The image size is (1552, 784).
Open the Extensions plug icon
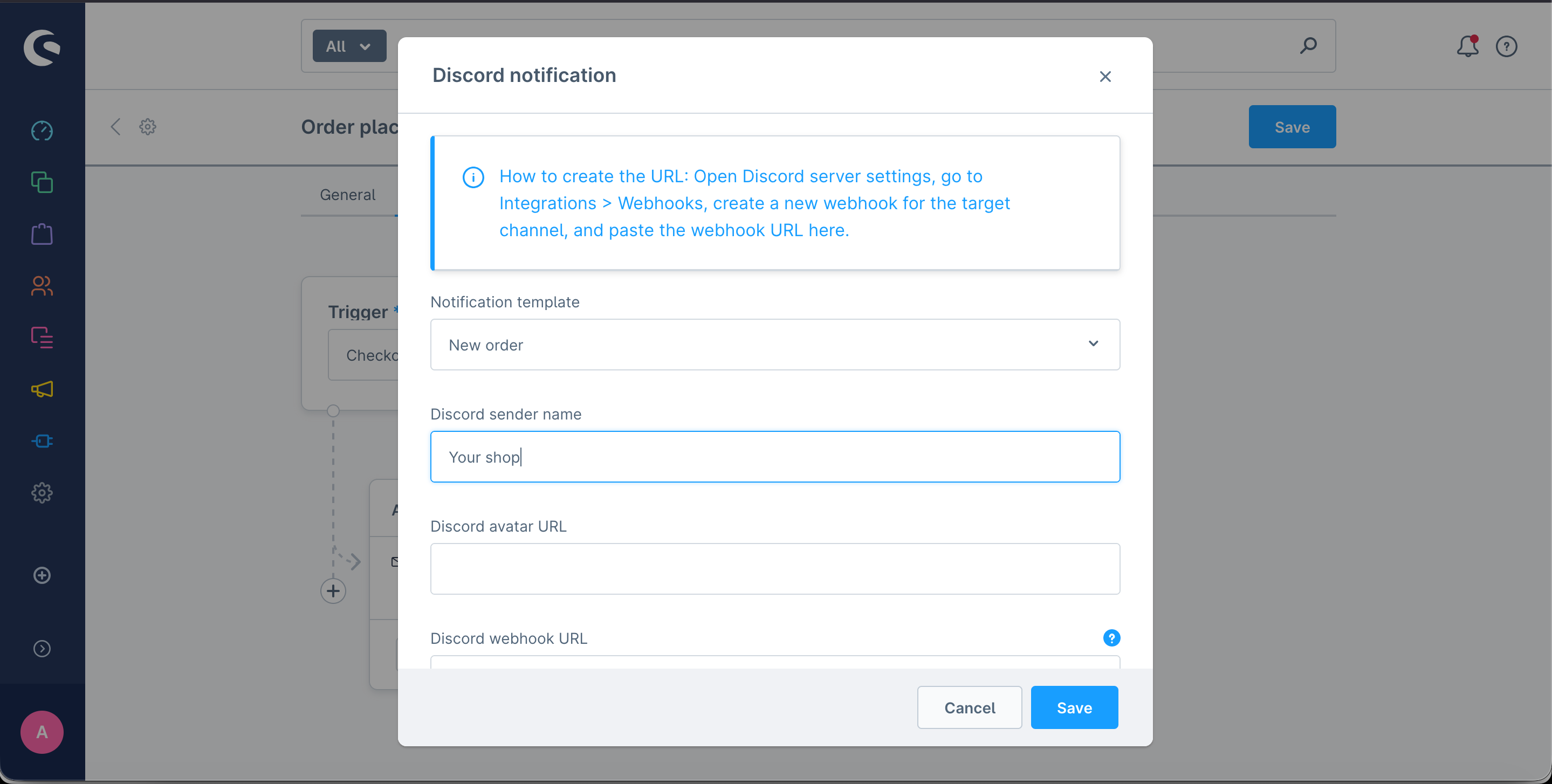coord(42,441)
